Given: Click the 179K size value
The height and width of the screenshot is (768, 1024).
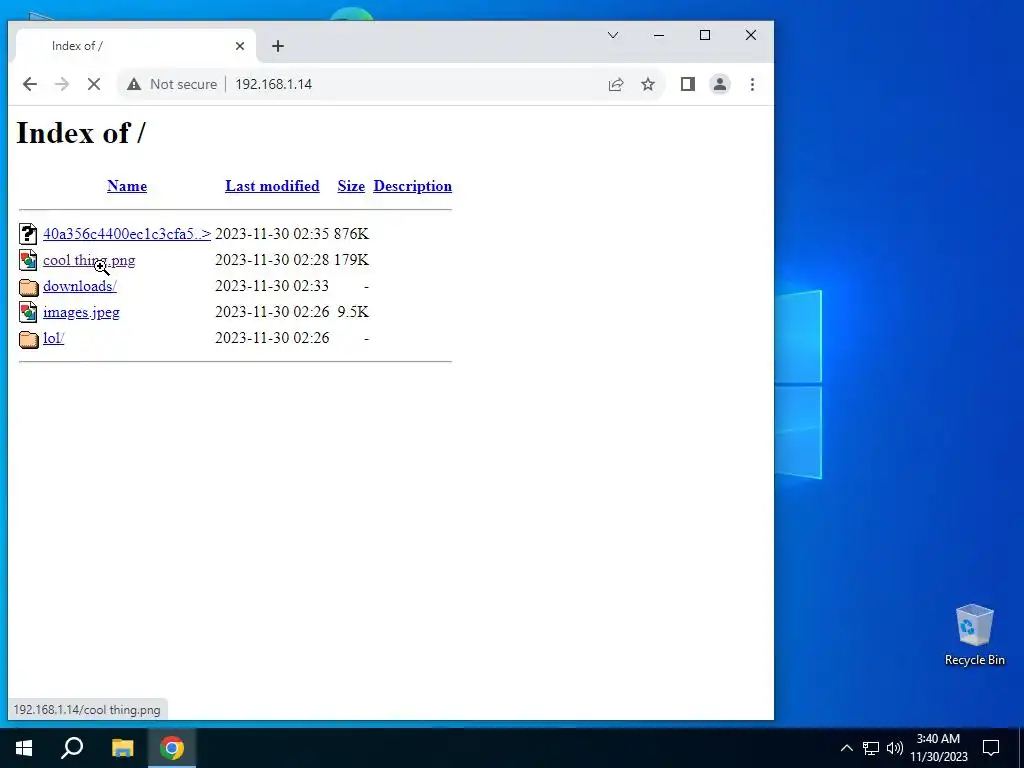Looking at the screenshot, I should click(351, 260).
